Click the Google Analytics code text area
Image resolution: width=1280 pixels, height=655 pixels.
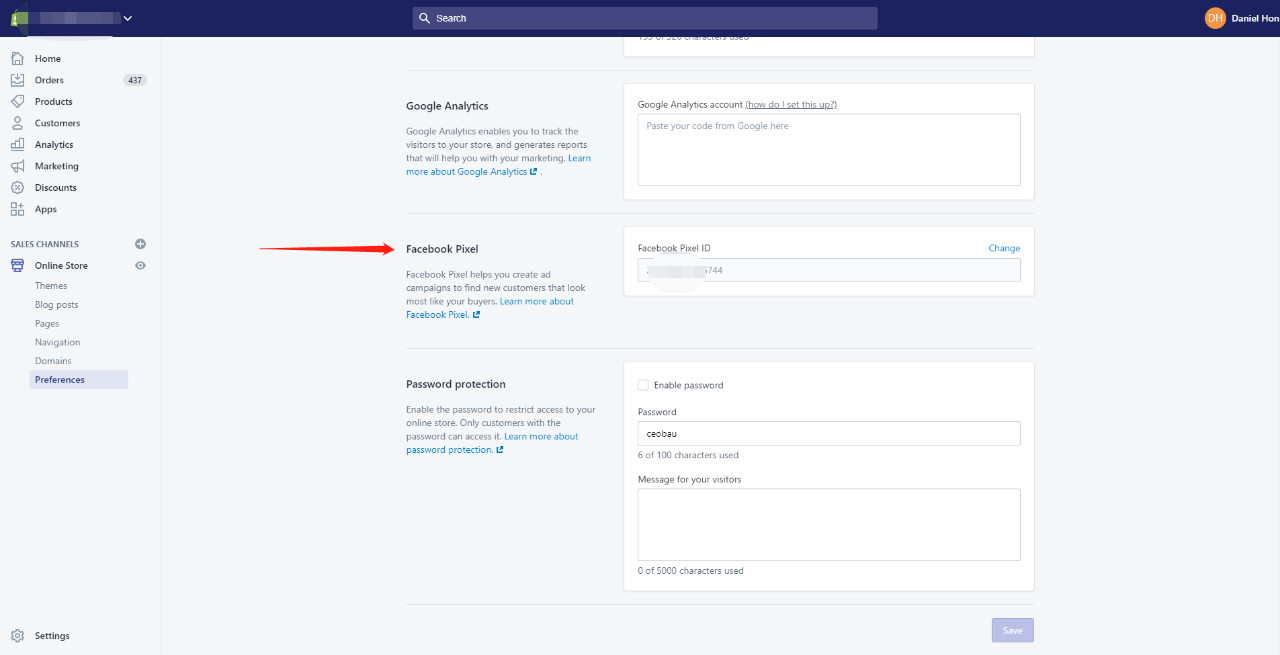[x=828, y=149]
